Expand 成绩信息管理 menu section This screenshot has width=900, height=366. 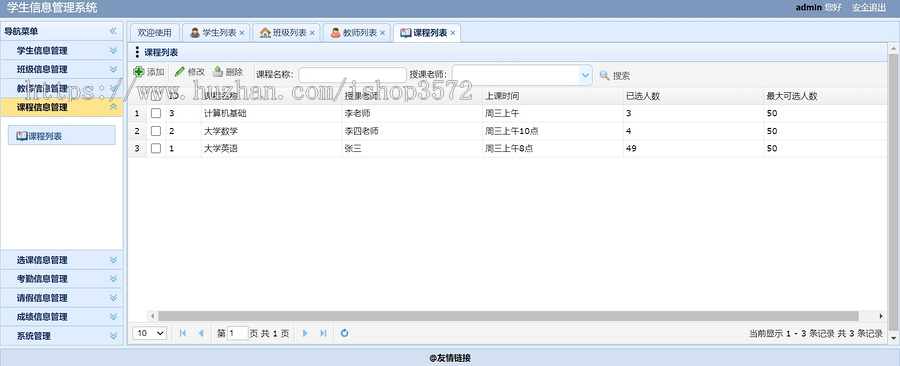coord(113,317)
